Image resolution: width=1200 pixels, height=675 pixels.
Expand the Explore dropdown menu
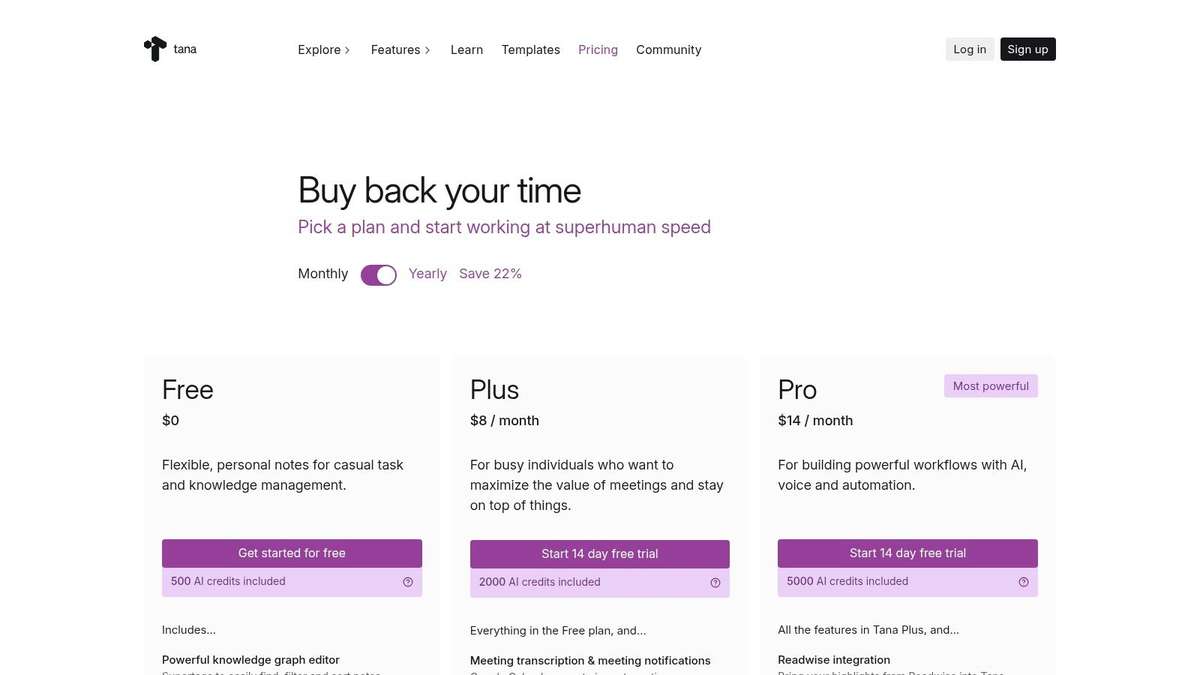(324, 50)
